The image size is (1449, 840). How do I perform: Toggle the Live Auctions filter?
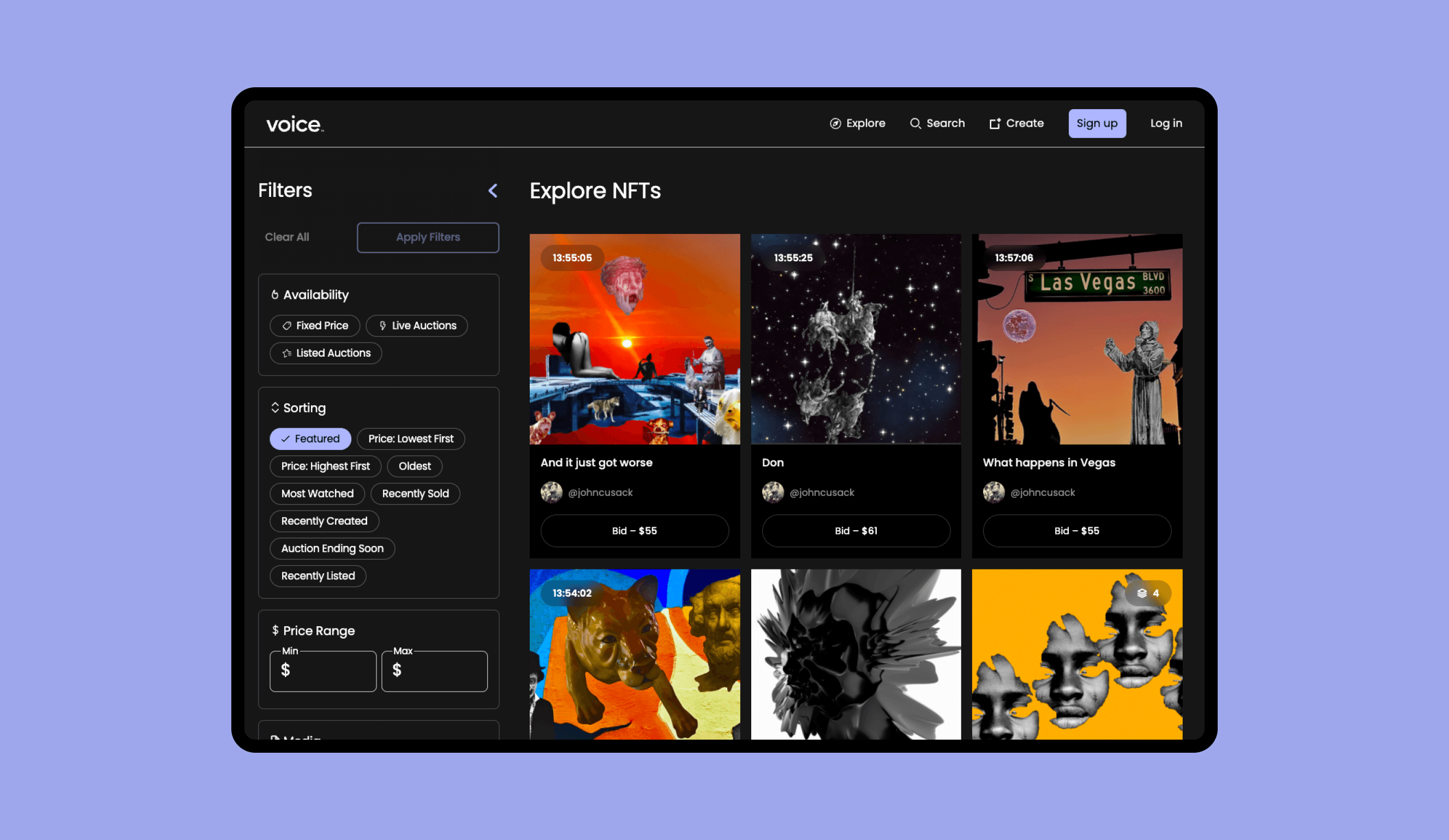click(x=416, y=326)
